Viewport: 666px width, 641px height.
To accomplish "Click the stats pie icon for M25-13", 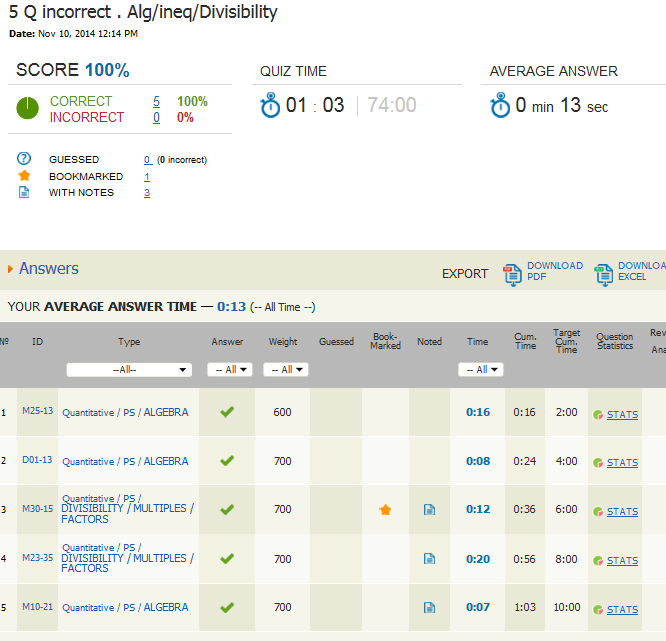I will (x=598, y=414).
